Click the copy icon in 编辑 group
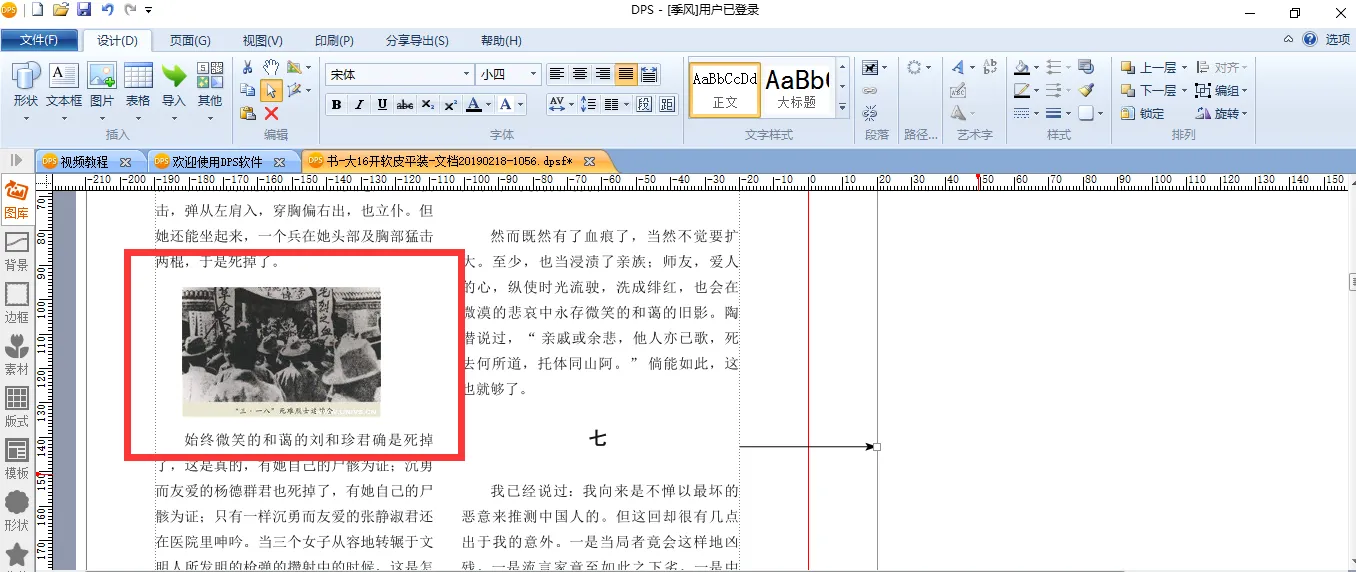The width and height of the screenshot is (1356, 572). 248,90
